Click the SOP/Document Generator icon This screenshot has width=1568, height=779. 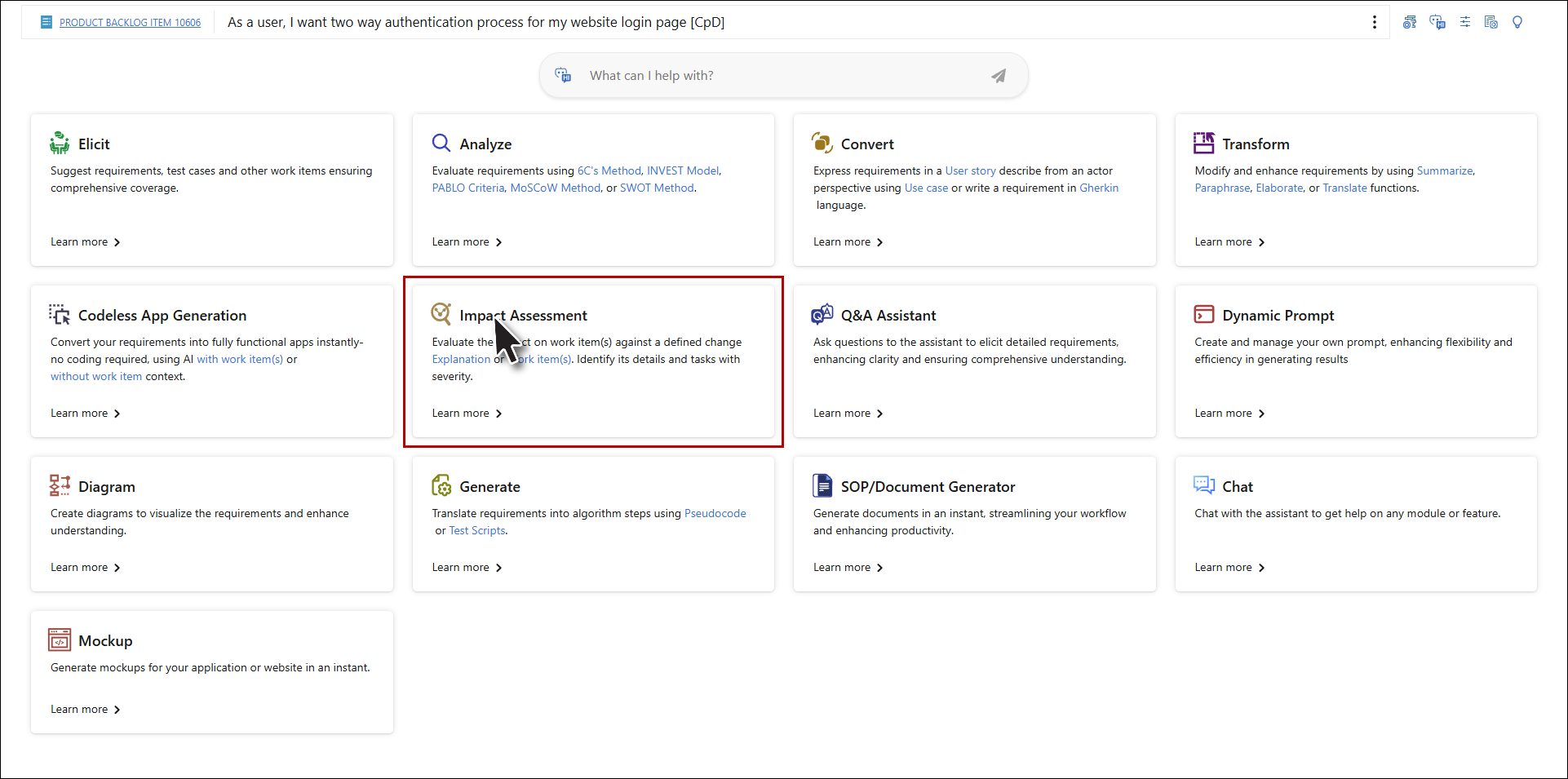coord(822,486)
